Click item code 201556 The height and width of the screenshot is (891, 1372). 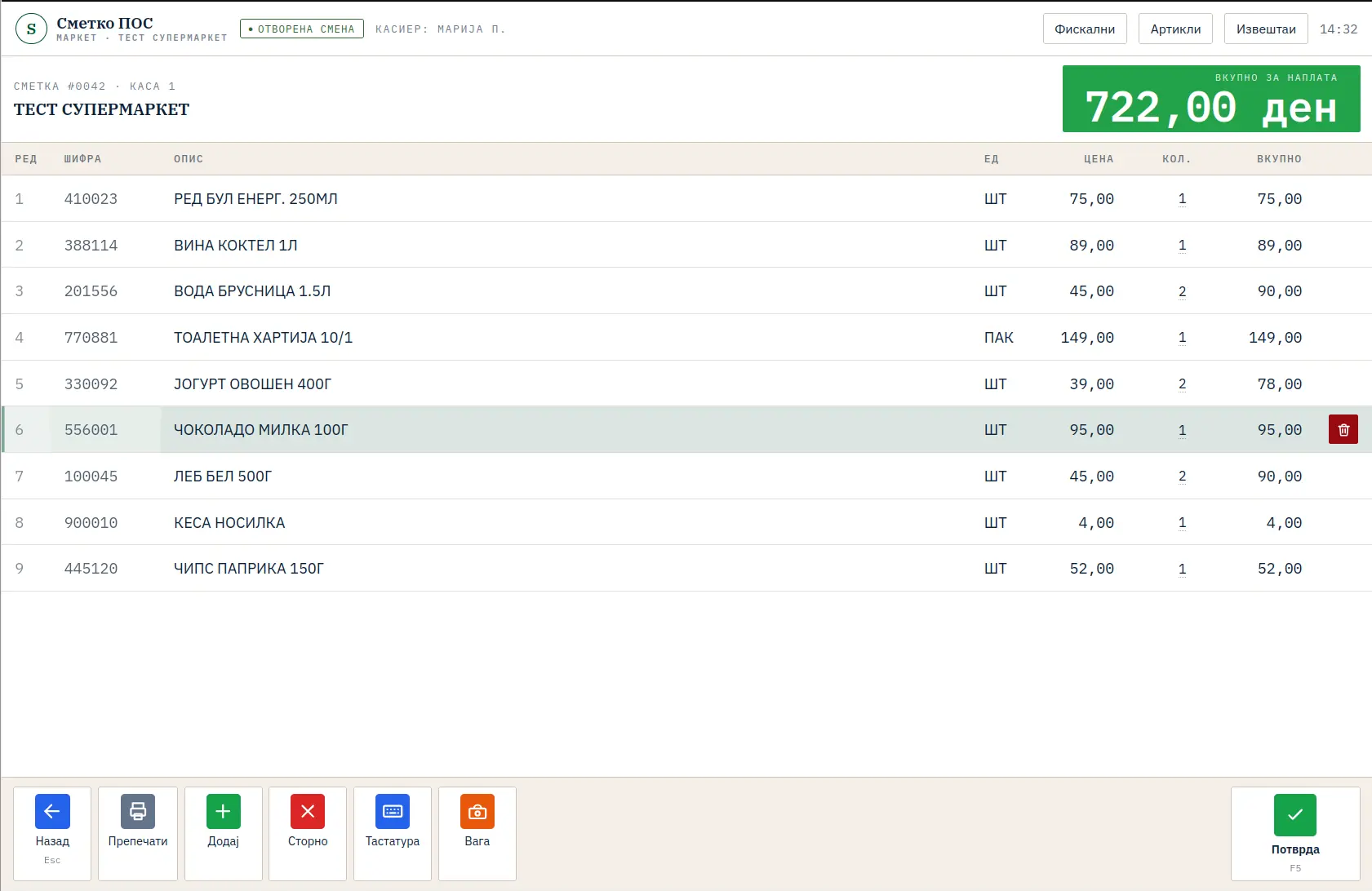(91, 291)
